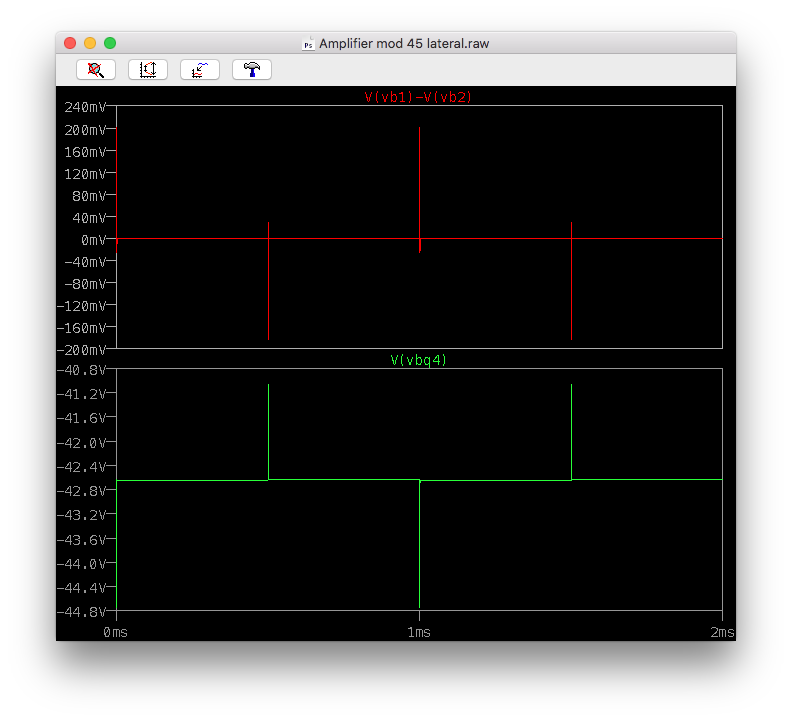This screenshot has height=721, width=792.
Task: Click the 0ms time axis label
Action: [x=116, y=633]
